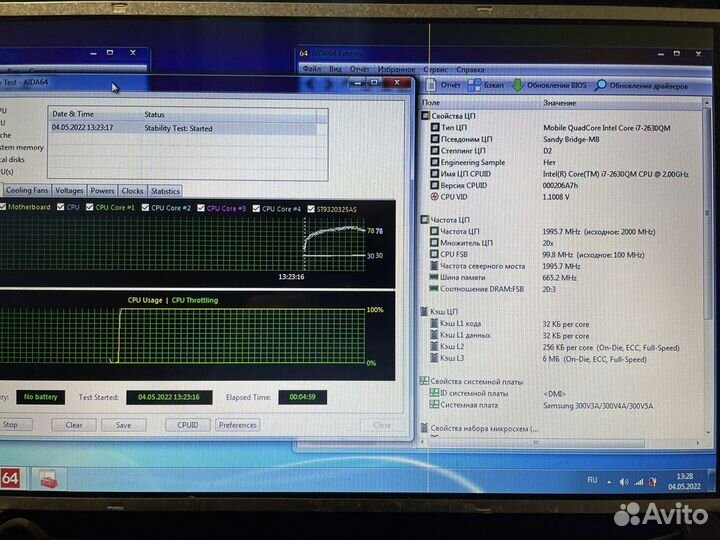720x540 pixels.
Task: Open the Файл menu in AIDA64
Action: coord(312,69)
